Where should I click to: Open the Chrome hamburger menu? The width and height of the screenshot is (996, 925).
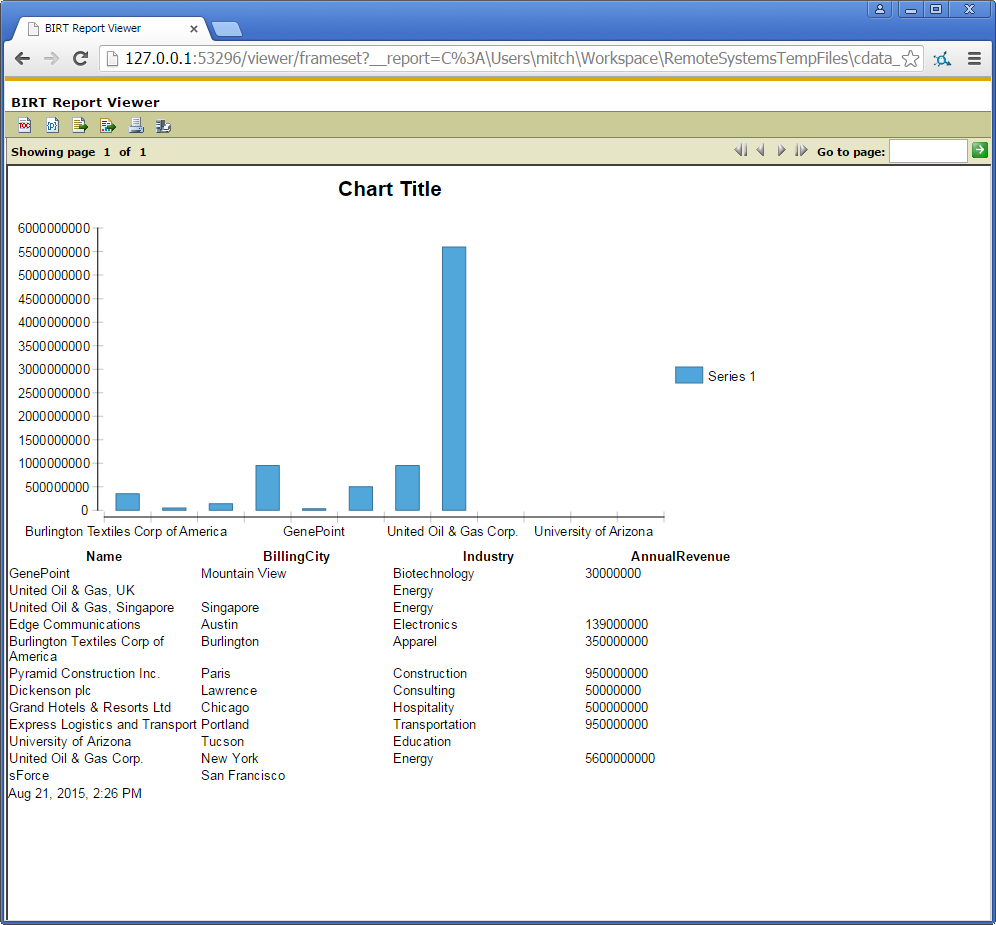pos(974,59)
